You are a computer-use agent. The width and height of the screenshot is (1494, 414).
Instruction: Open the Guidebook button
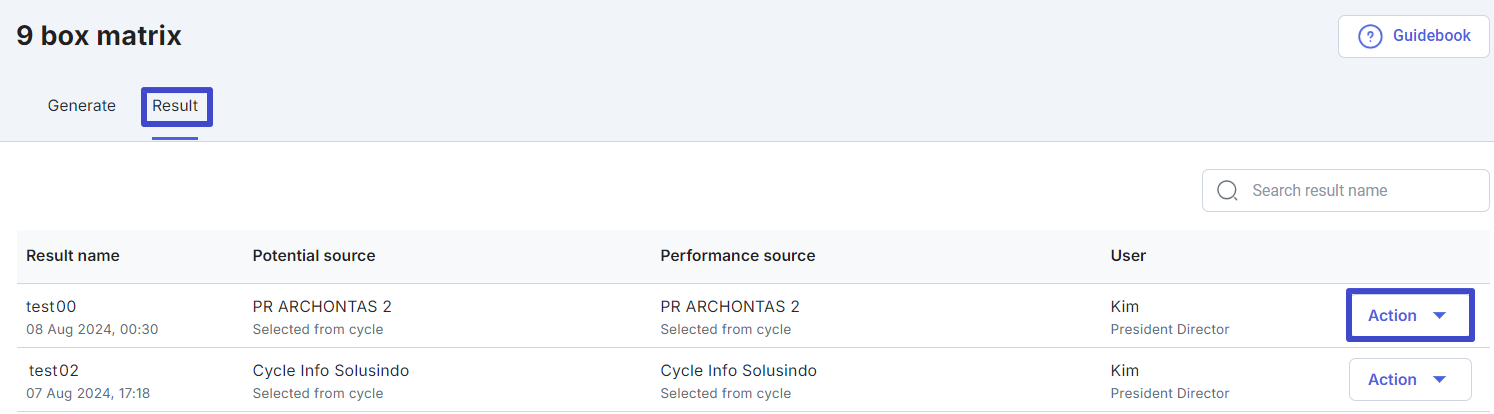1414,36
